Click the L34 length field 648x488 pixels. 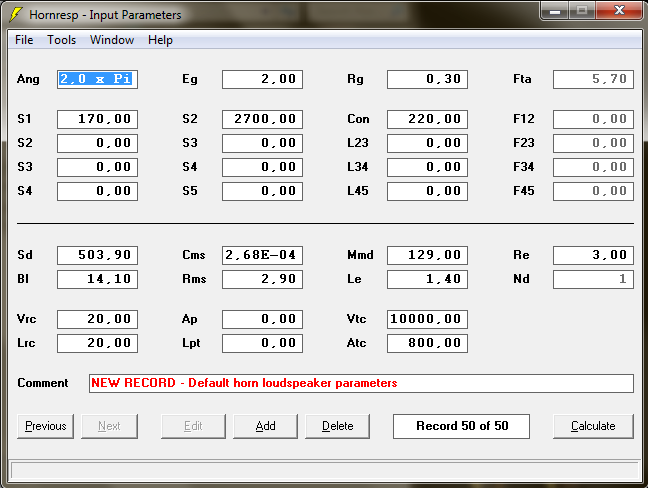[427, 167]
